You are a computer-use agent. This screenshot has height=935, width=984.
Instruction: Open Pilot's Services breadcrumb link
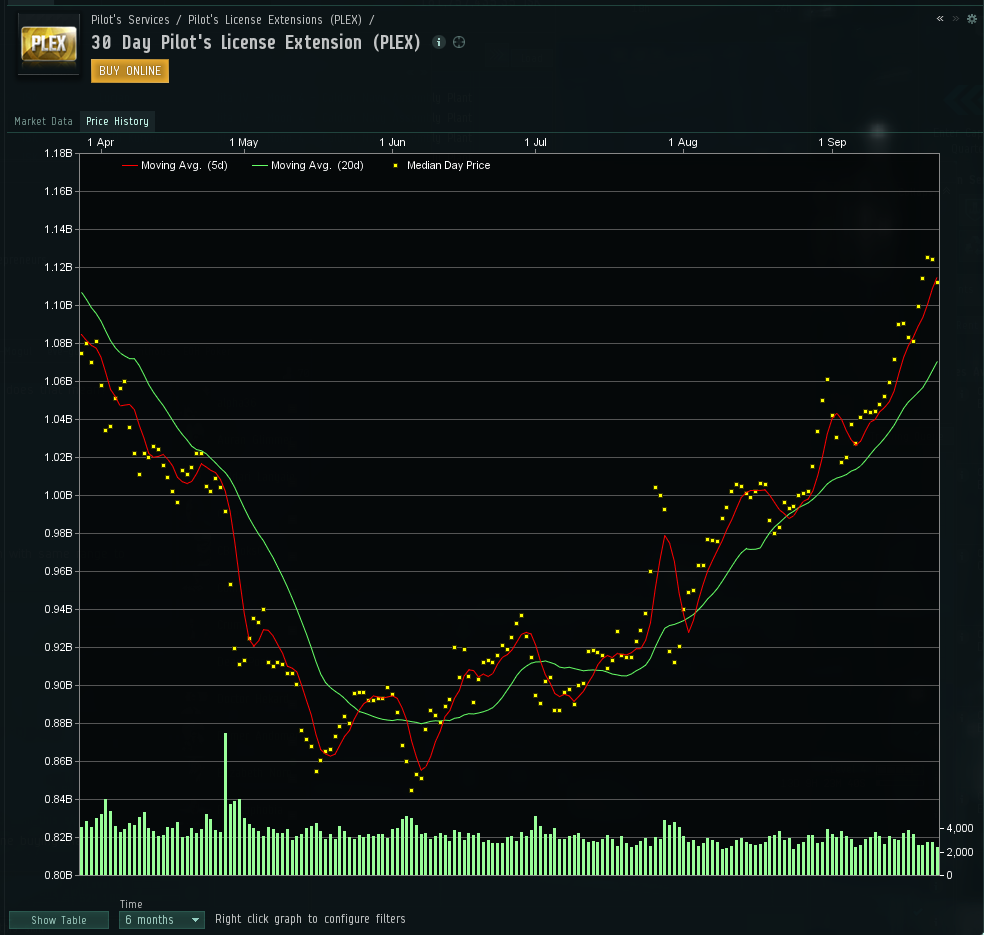[x=130, y=20]
